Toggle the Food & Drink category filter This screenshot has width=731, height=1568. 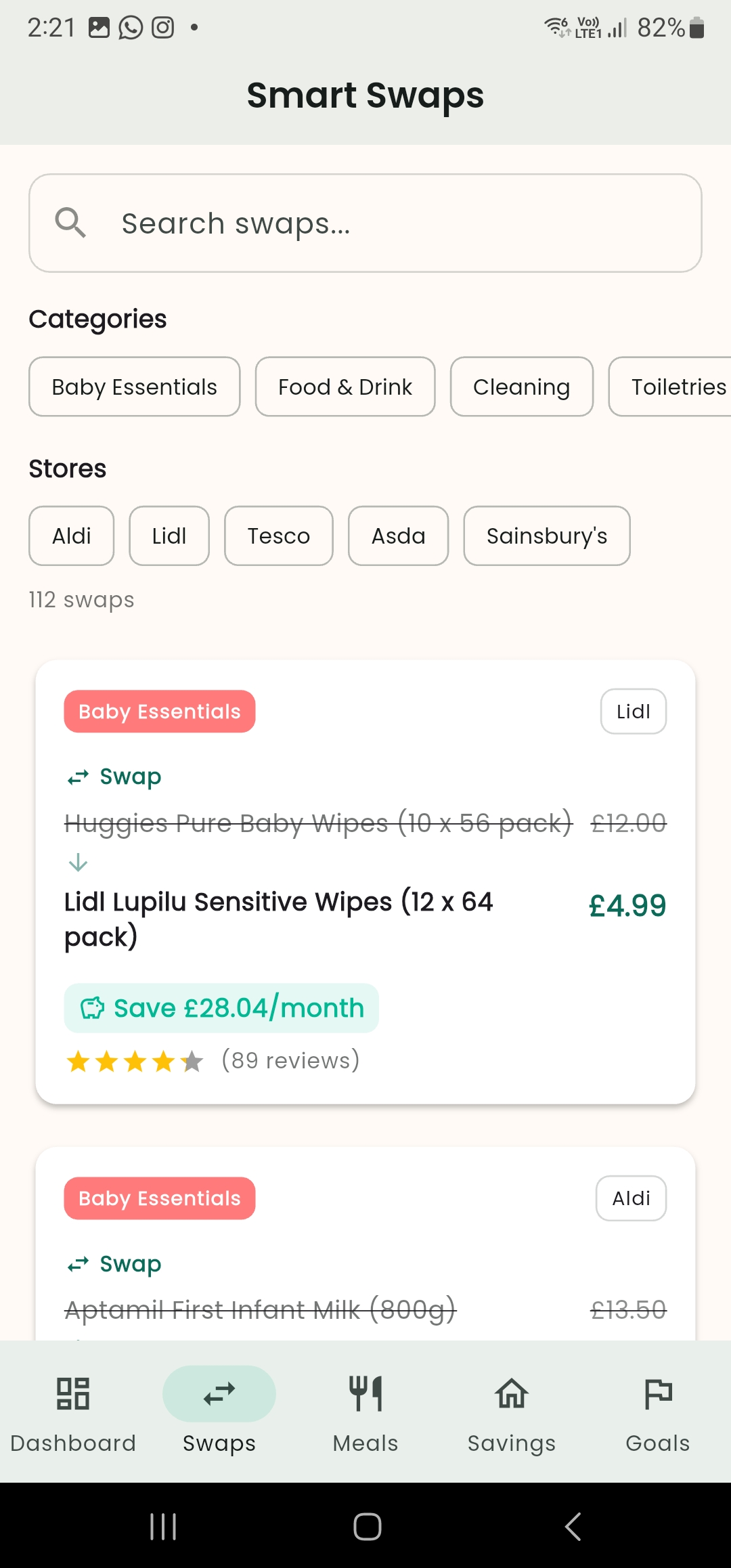pos(345,387)
